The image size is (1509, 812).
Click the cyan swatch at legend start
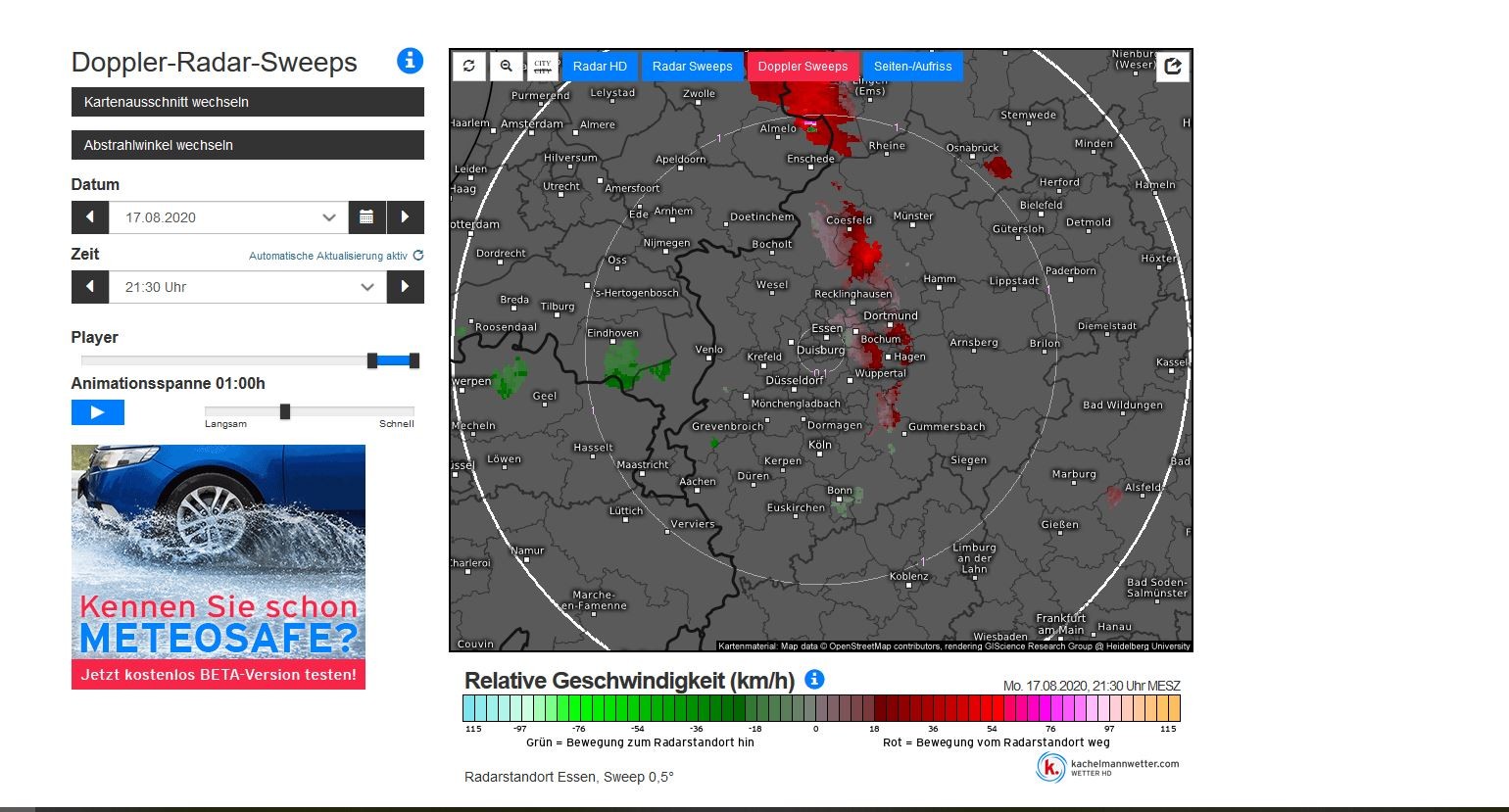click(x=468, y=708)
